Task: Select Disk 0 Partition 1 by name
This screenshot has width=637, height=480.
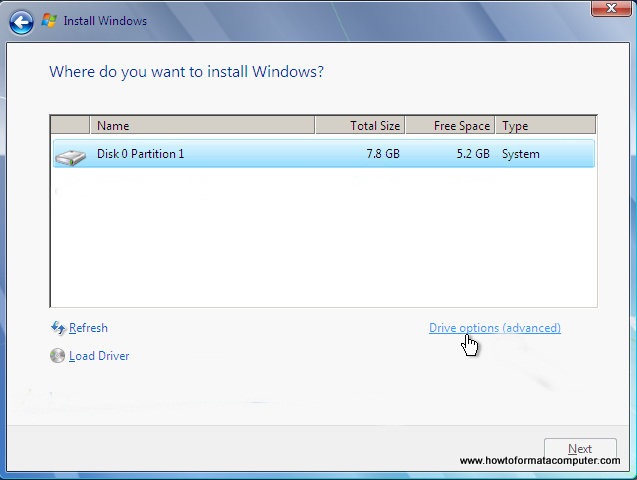Action: [x=140, y=154]
